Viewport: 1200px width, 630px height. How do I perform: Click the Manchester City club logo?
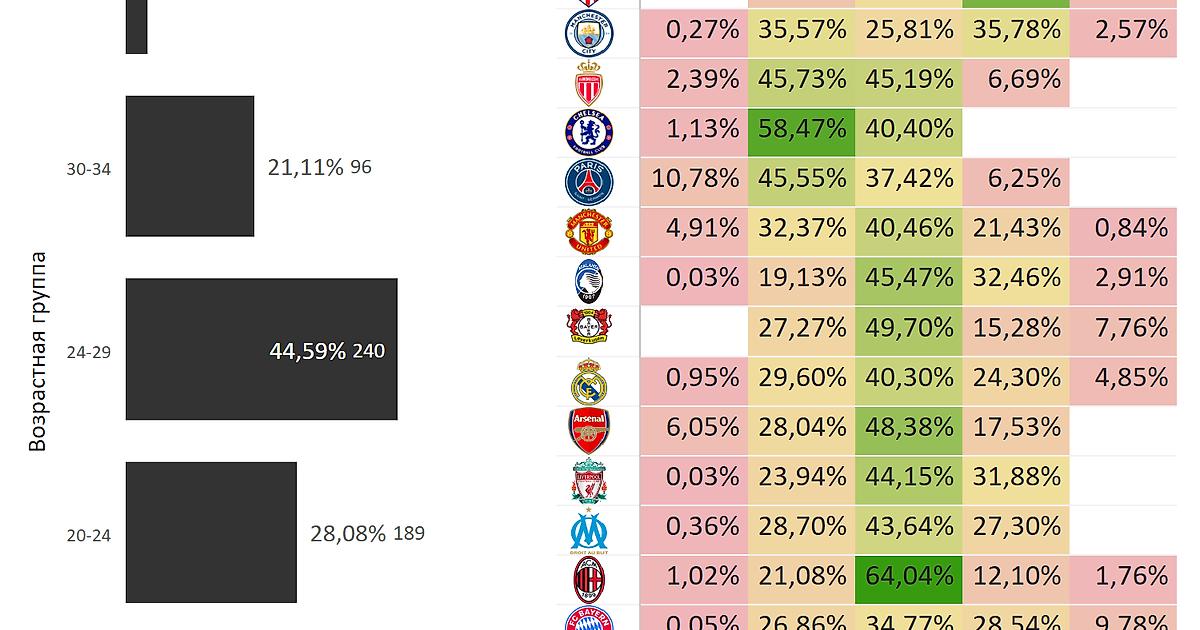point(588,32)
